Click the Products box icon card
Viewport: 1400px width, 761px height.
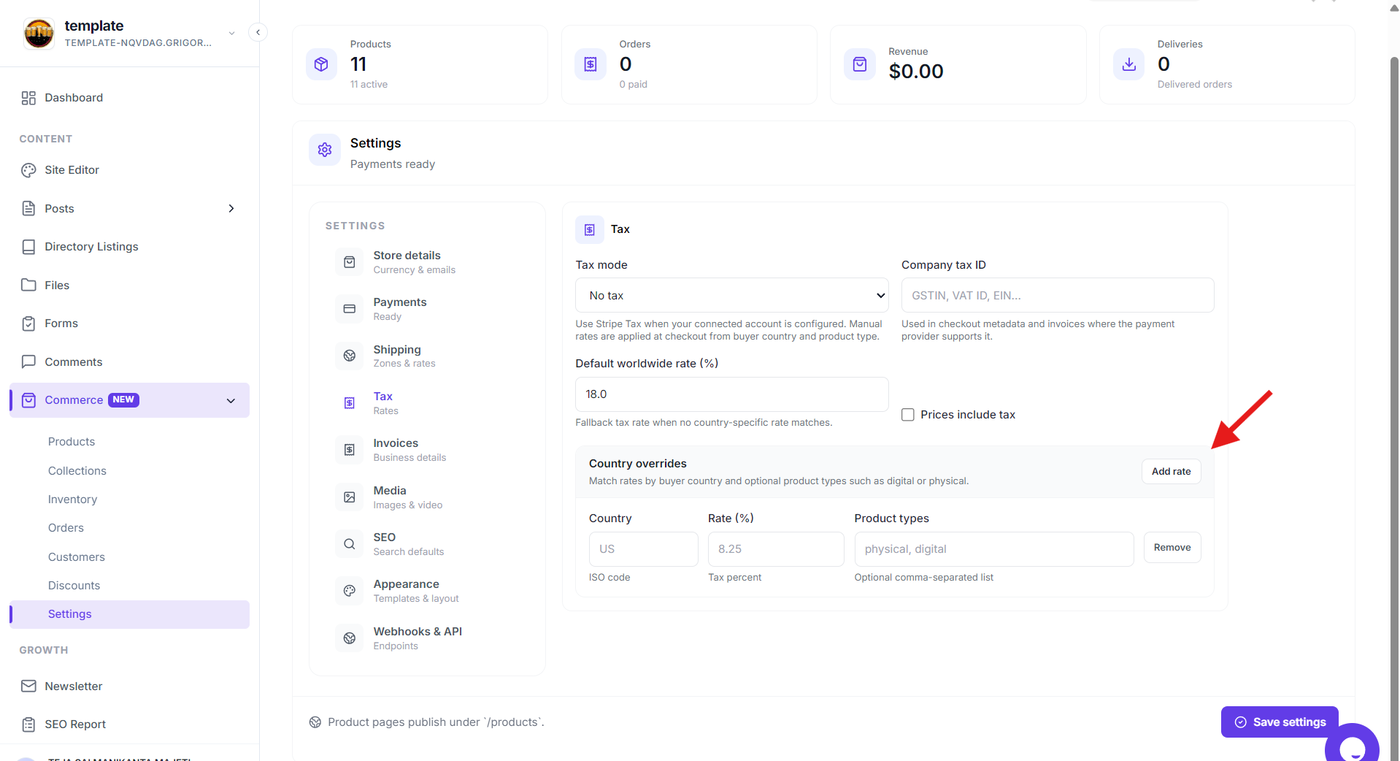click(321, 64)
